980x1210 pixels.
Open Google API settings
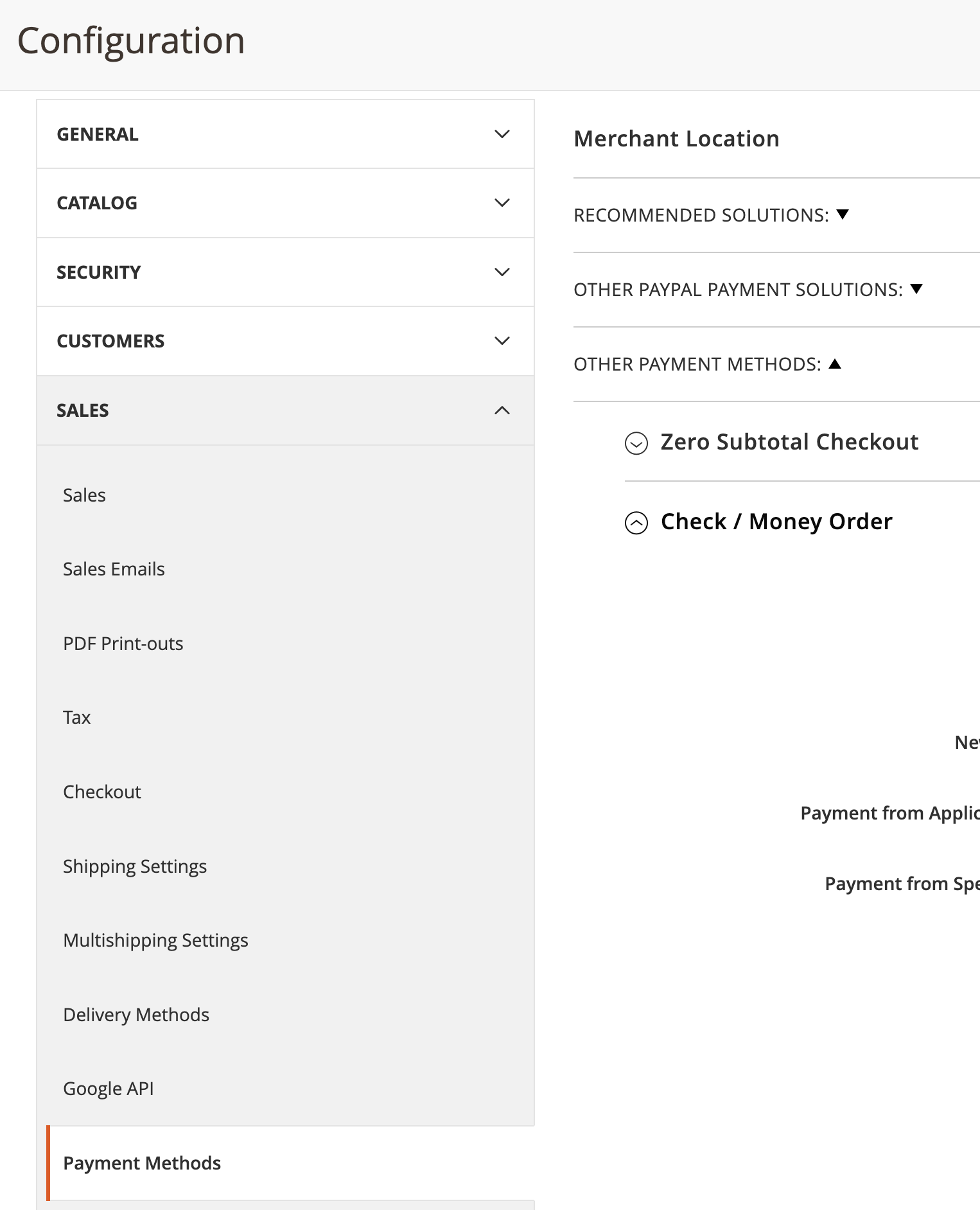tap(108, 1089)
